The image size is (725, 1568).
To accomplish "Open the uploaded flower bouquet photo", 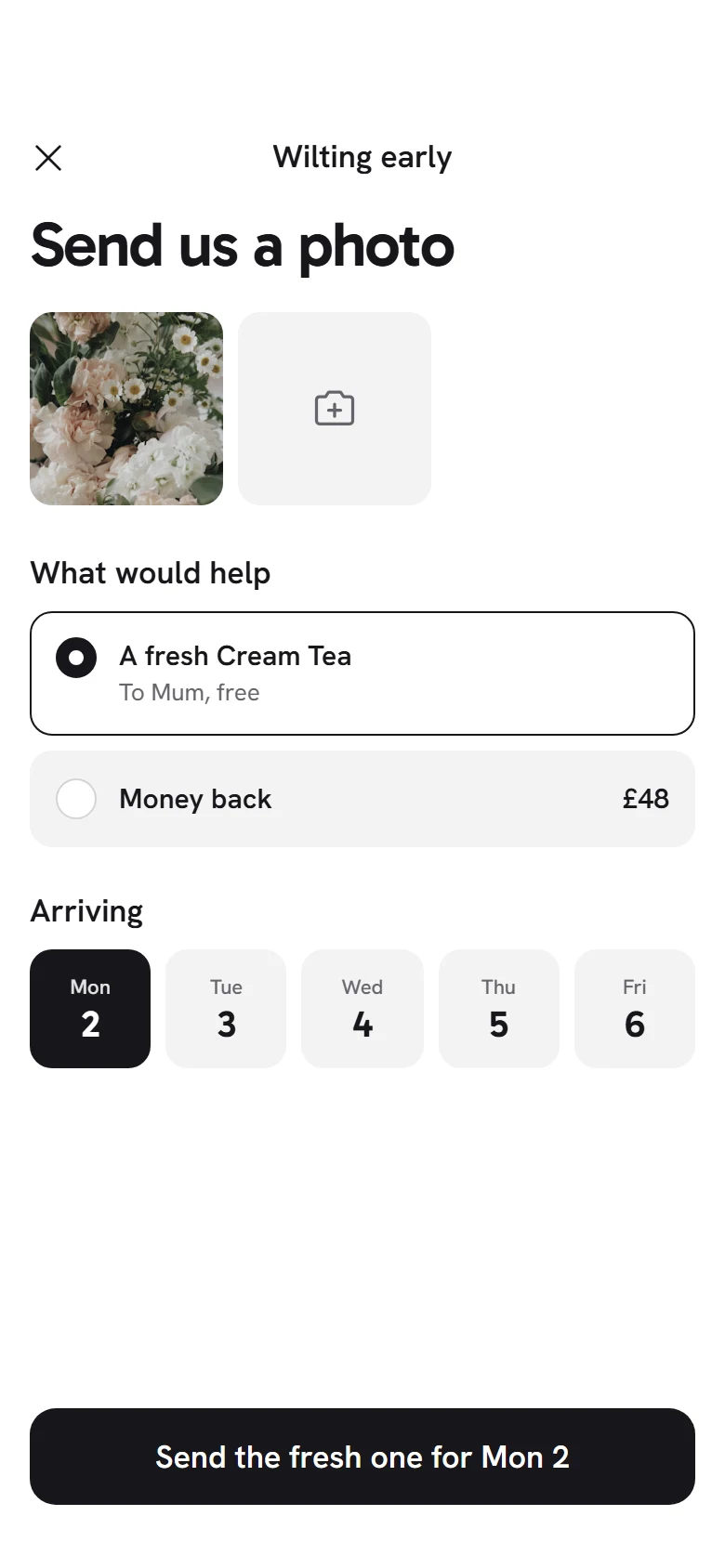I will coord(126,409).
